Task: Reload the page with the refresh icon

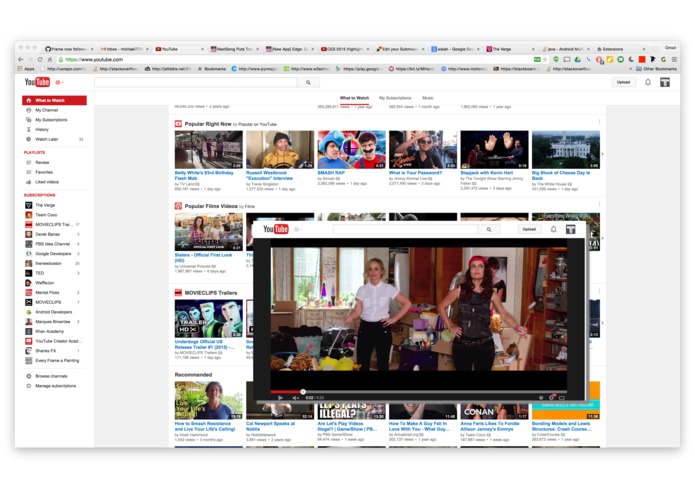Action: point(40,59)
